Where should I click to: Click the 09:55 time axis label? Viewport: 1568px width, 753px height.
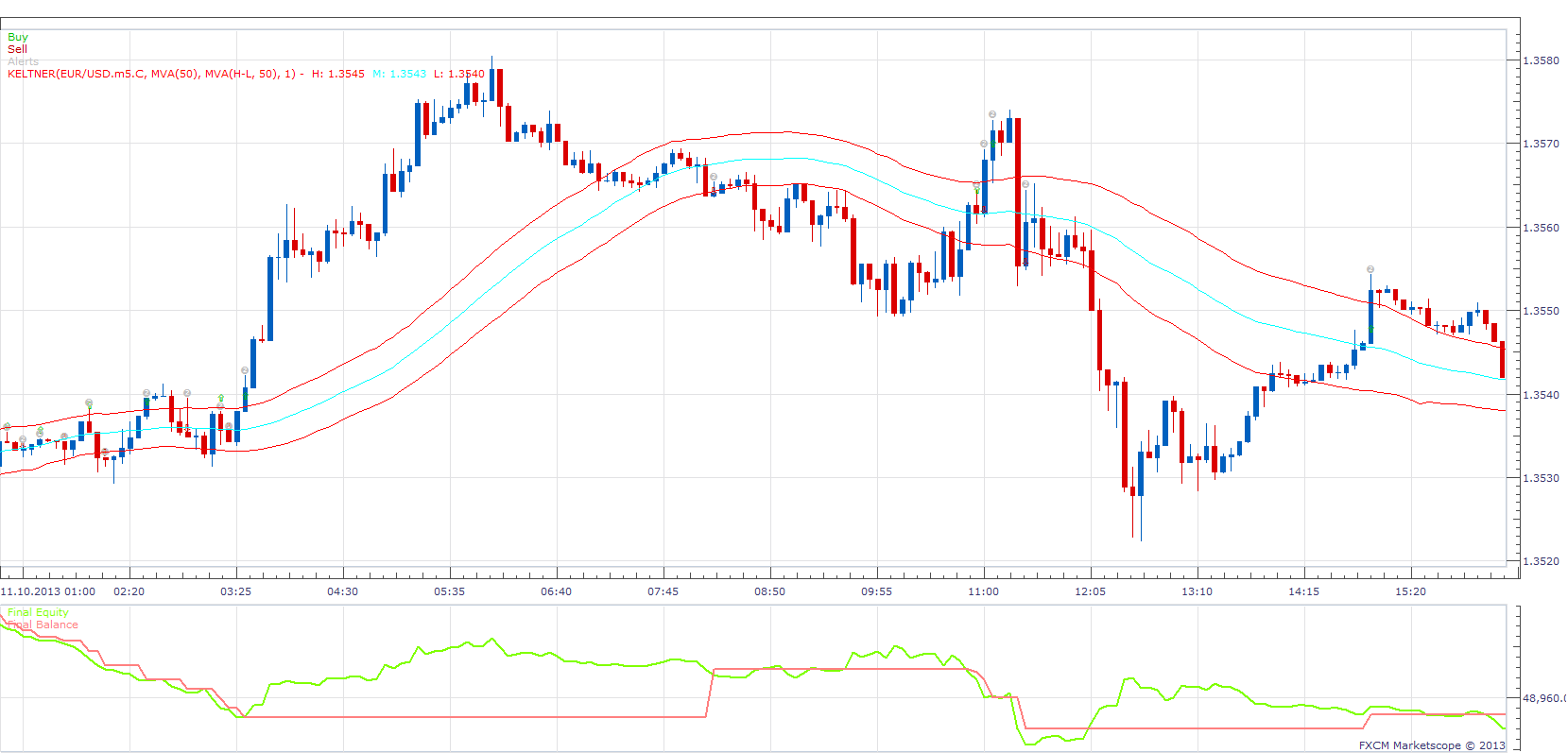click(x=876, y=591)
